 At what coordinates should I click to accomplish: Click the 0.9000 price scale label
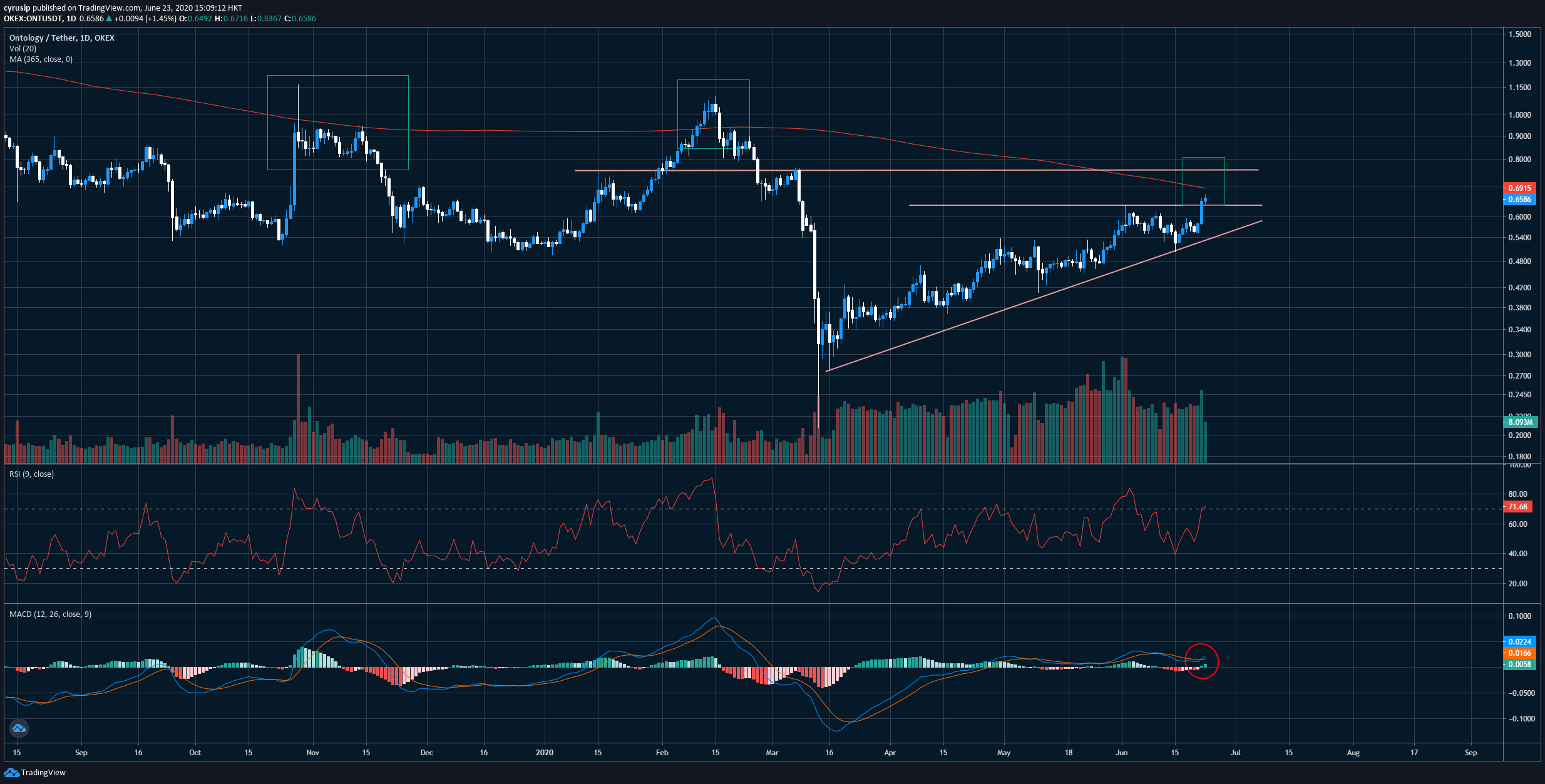(1520, 136)
